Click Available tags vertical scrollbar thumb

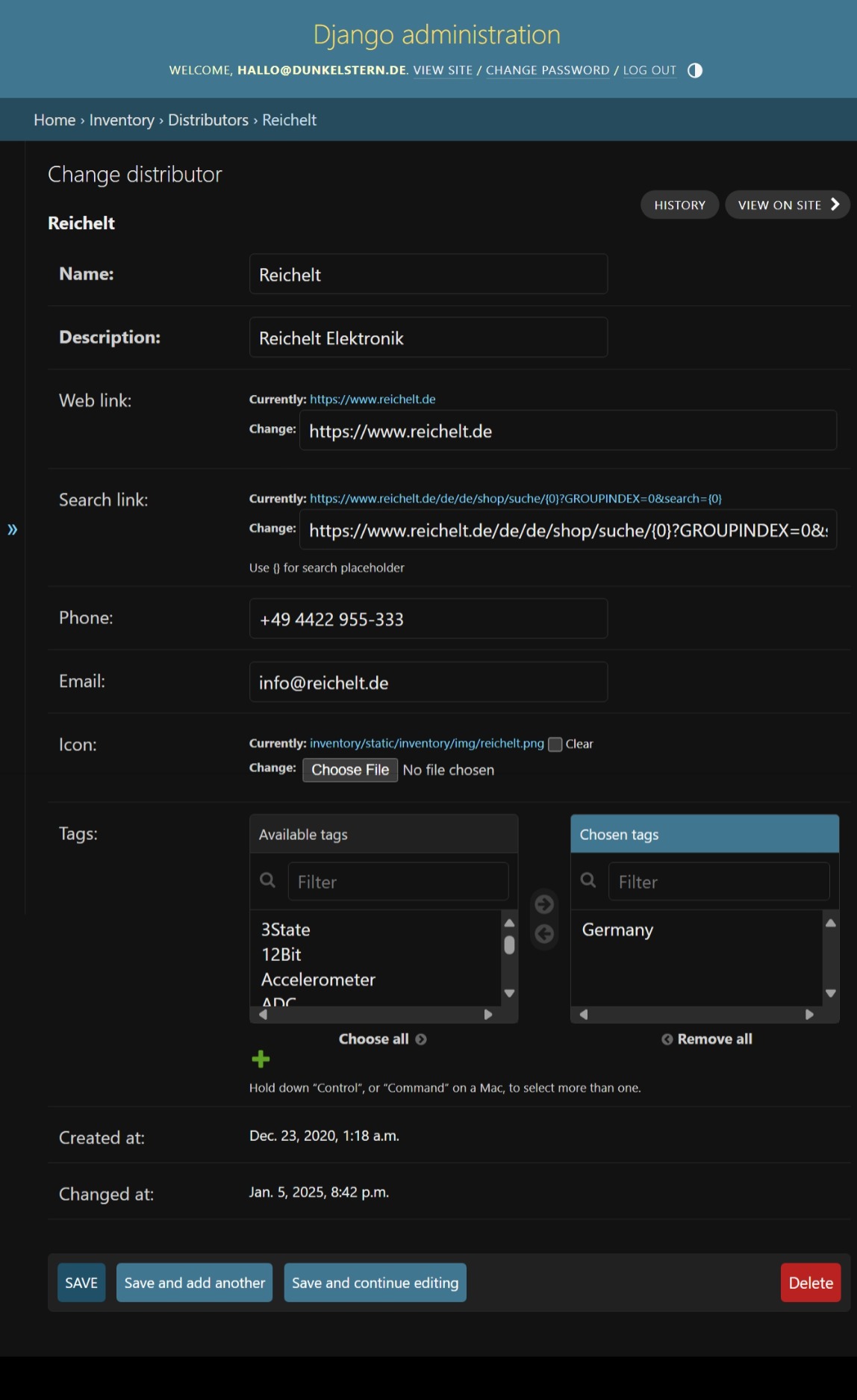(510, 945)
